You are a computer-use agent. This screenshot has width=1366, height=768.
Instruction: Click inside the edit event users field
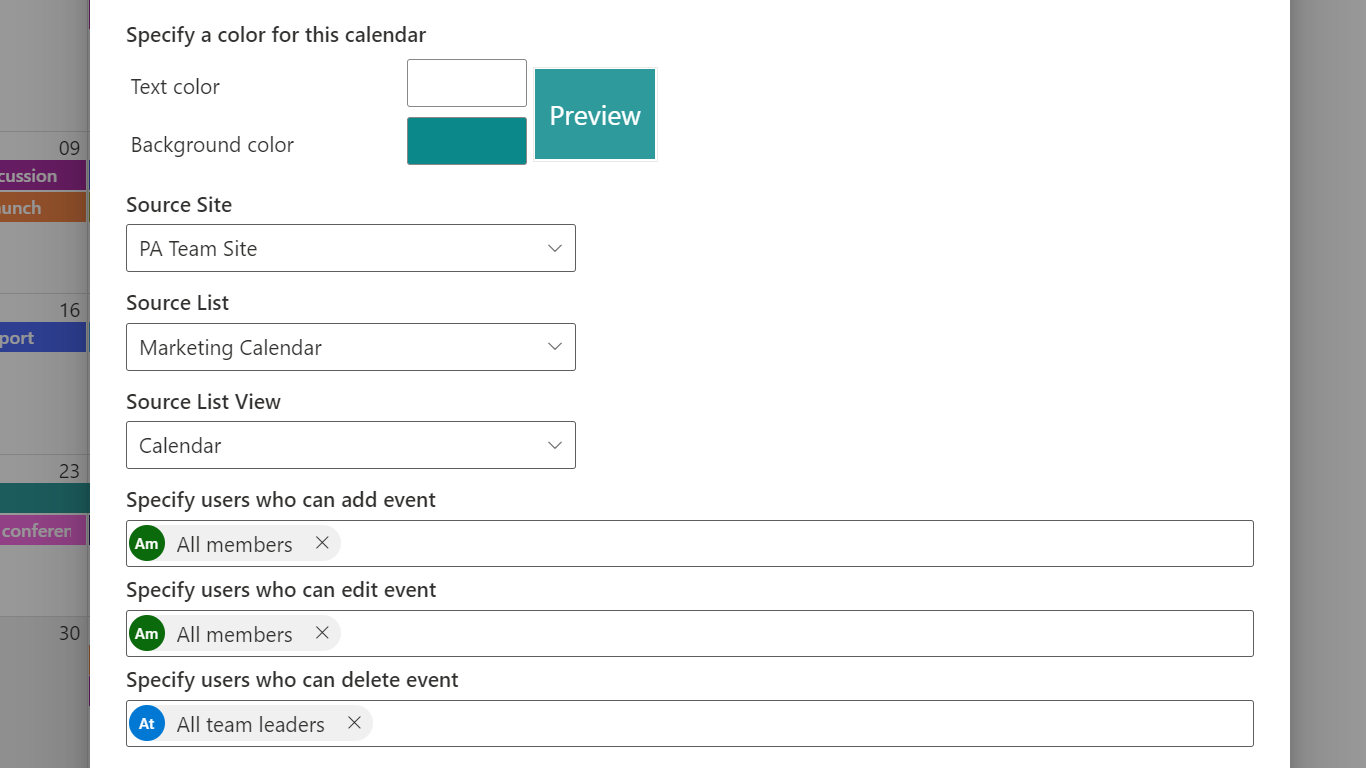point(790,634)
